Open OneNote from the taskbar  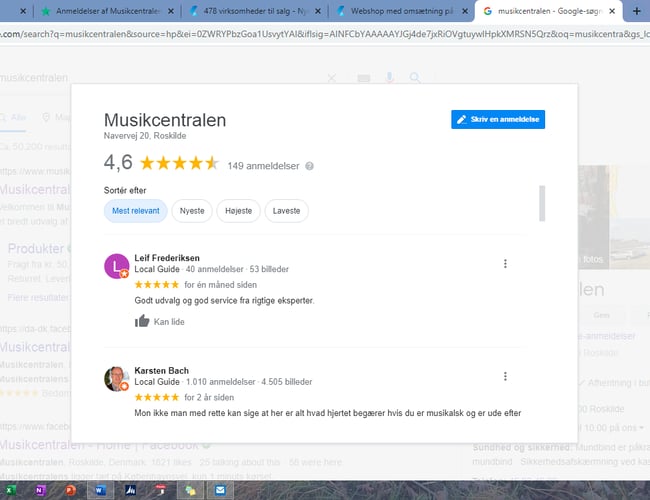tap(39, 490)
